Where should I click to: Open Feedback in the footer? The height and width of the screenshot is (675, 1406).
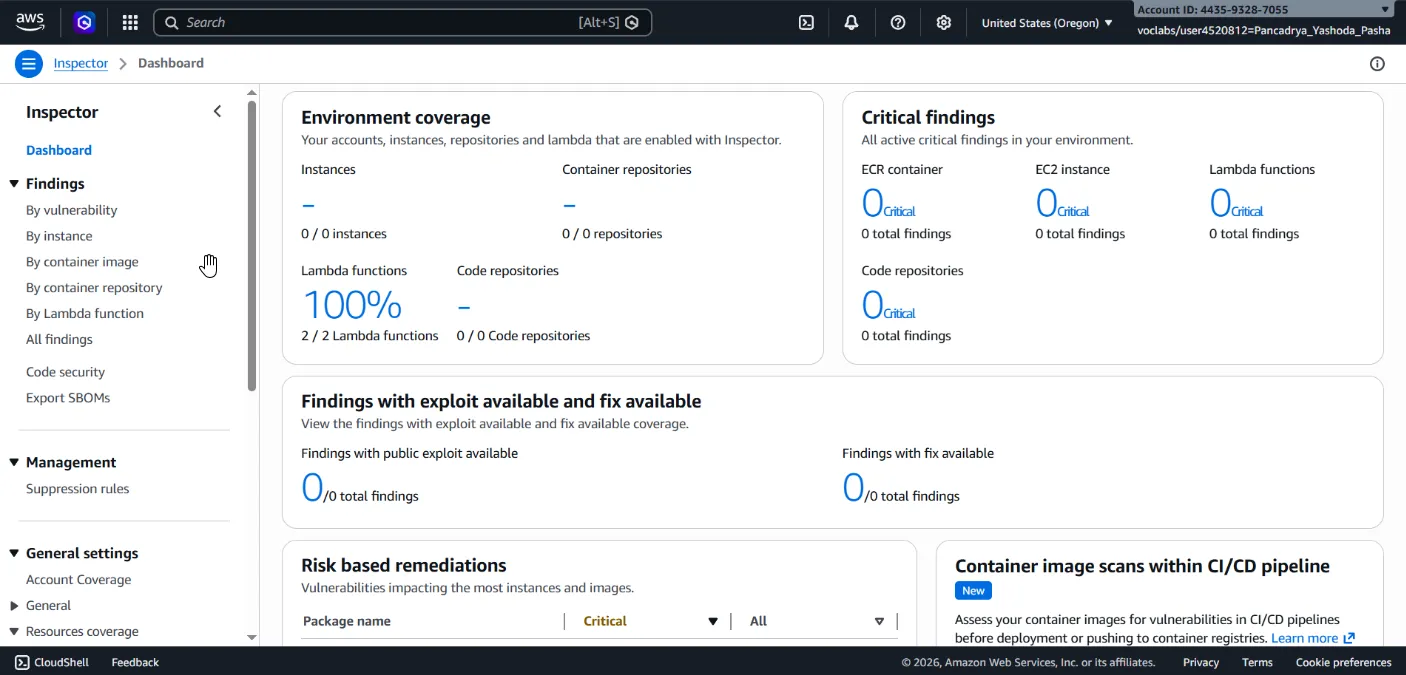135,662
